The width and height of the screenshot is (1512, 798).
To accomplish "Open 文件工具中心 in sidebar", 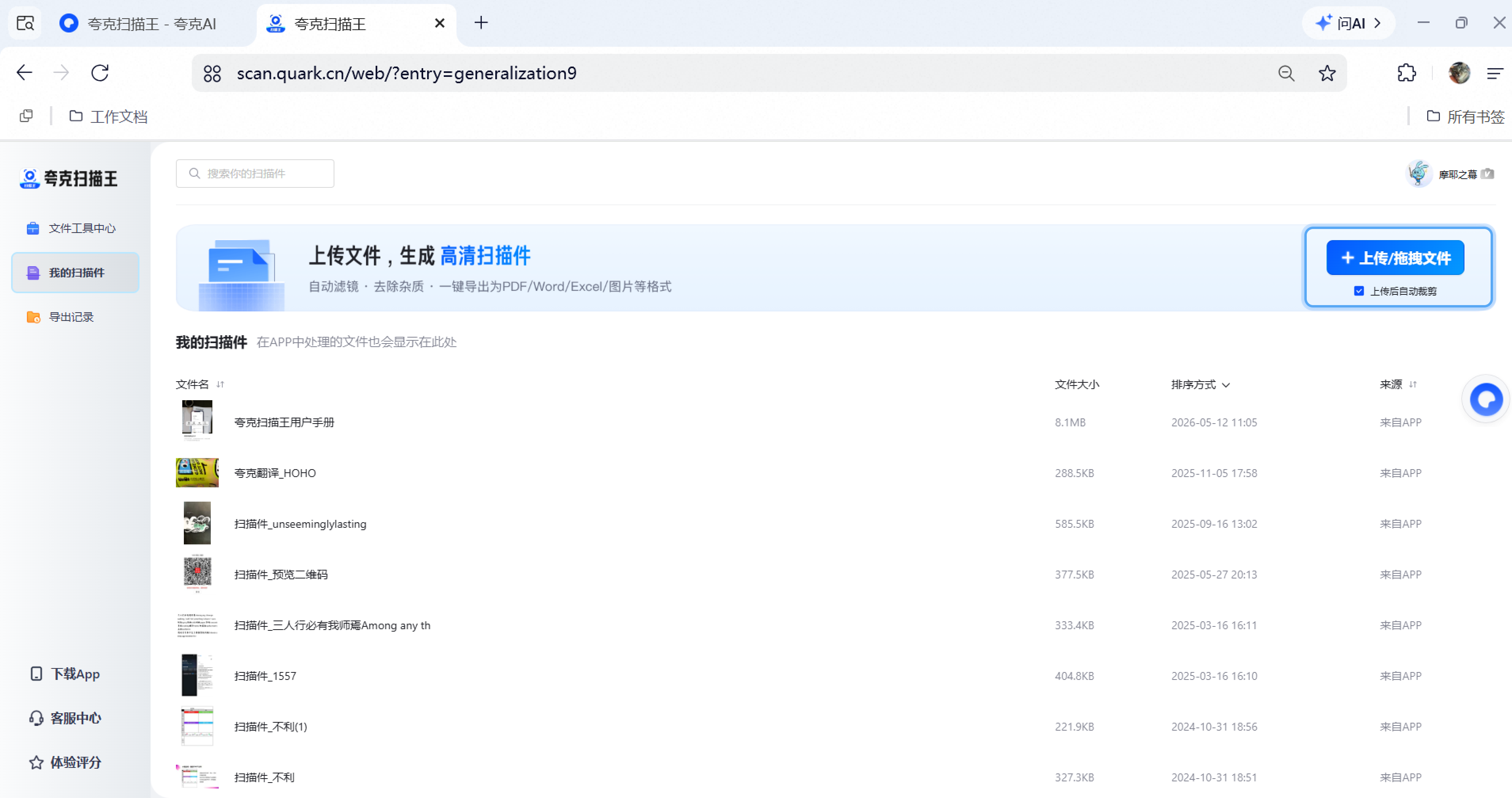I will click(x=75, y=228).
